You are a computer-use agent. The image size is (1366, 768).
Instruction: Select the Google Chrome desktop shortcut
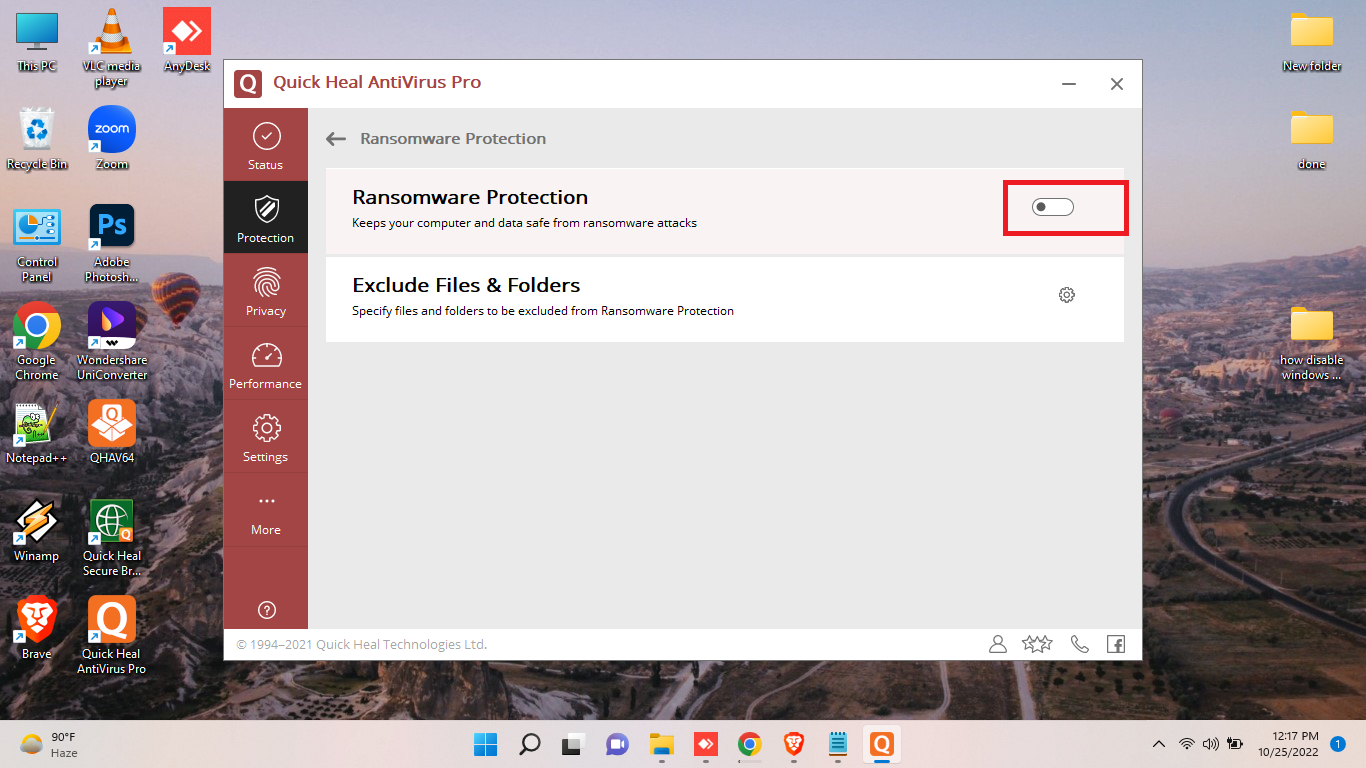pyautogui.click(x=37, y=341)
